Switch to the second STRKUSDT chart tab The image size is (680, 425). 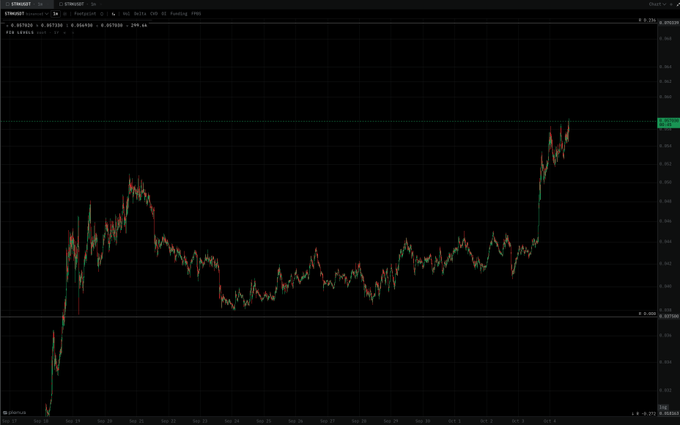78,4
